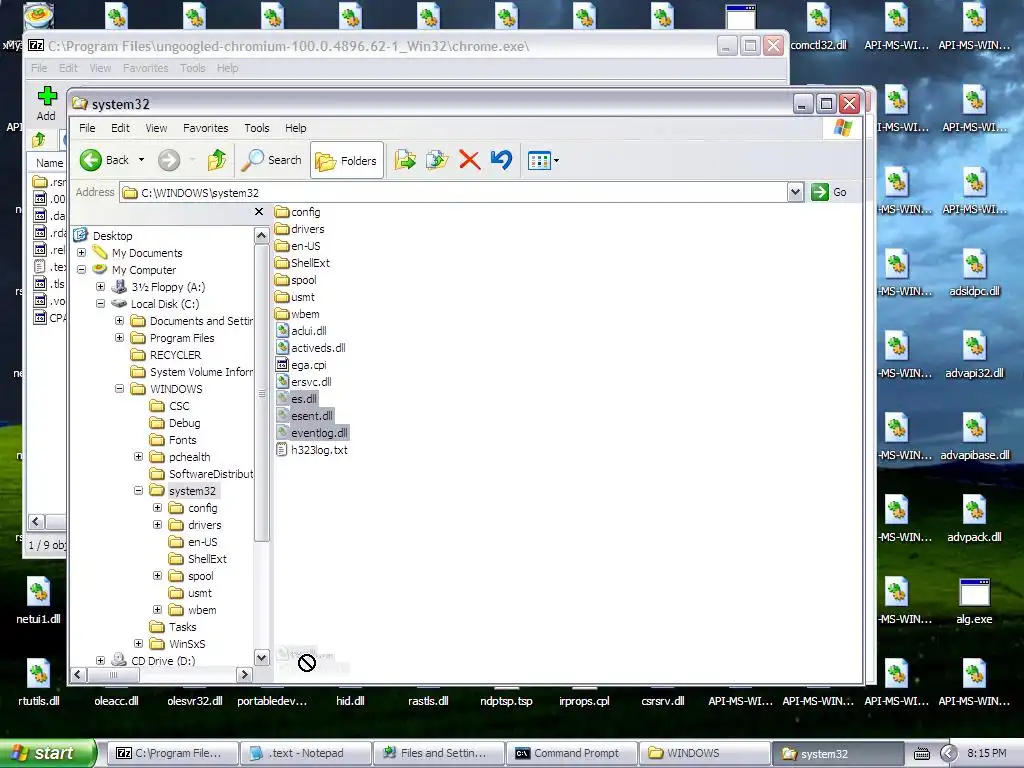Switch to WINDOWS taskbar button
Image resolution: width=1024 pixels, height=768 pixels.
pyautogui.click(x=705, y=753)
